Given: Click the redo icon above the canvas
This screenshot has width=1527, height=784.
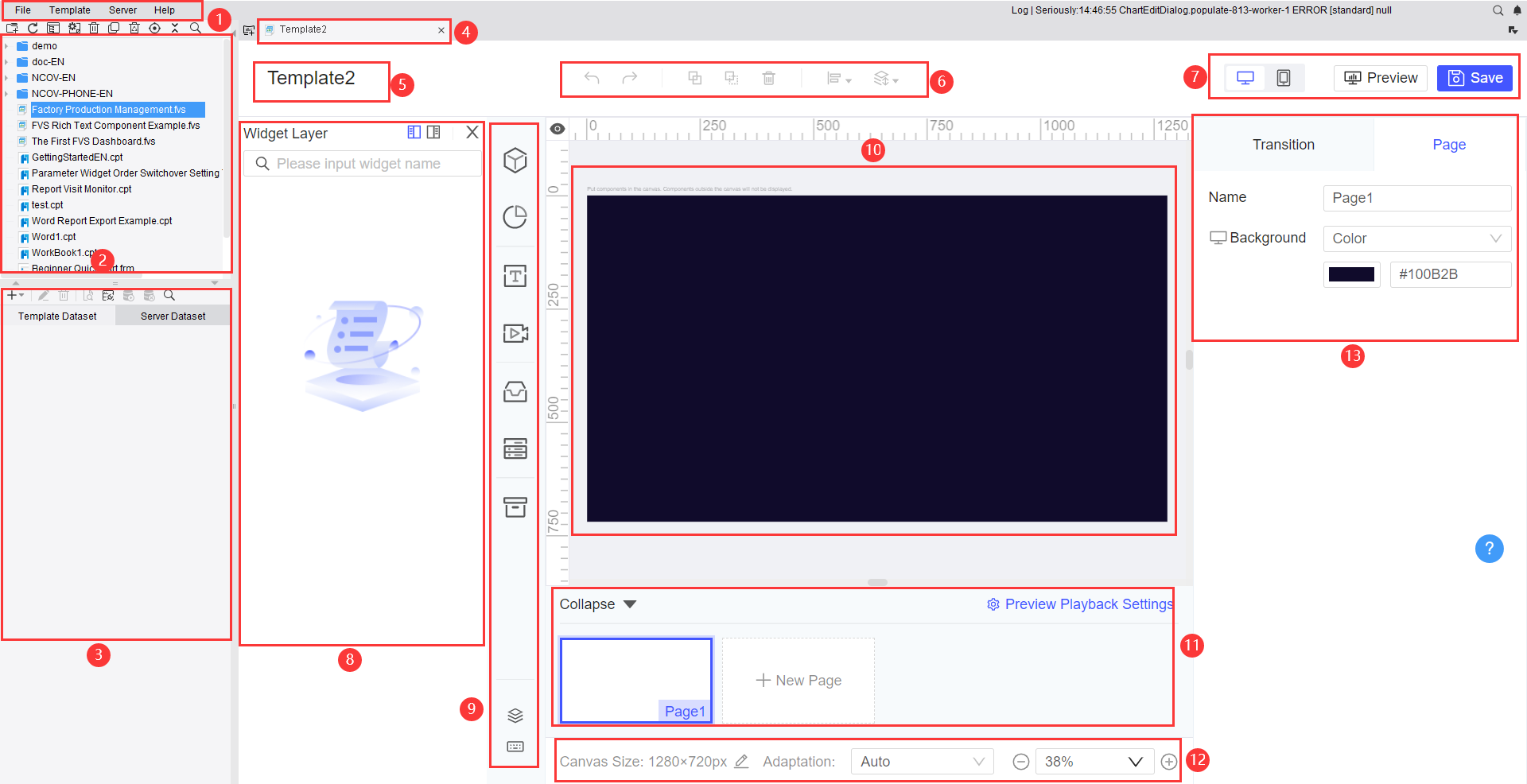Looking at the screenshot, I should [629, 77].
